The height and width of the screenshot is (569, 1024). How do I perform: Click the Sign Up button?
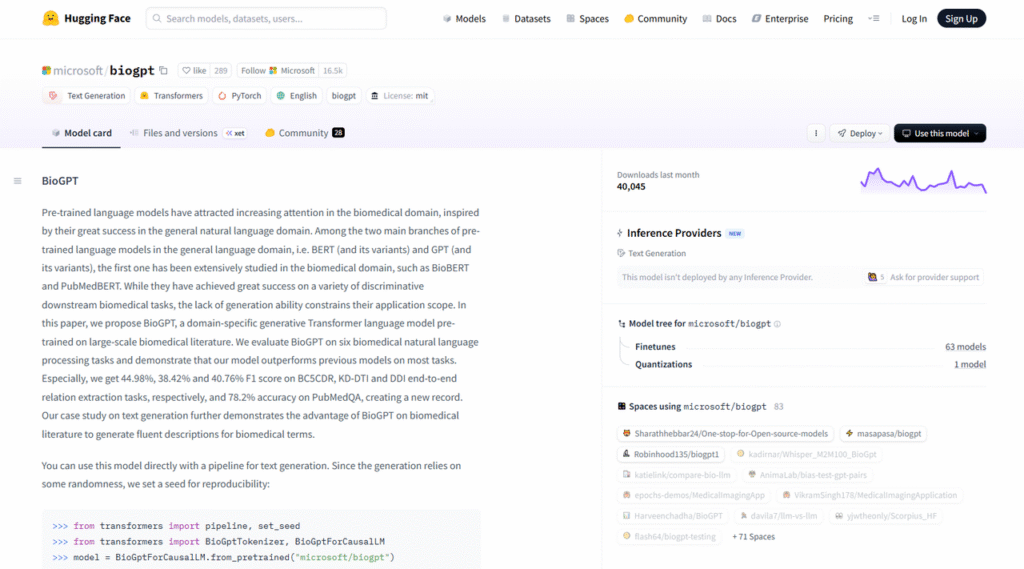(x=961, y=19)
